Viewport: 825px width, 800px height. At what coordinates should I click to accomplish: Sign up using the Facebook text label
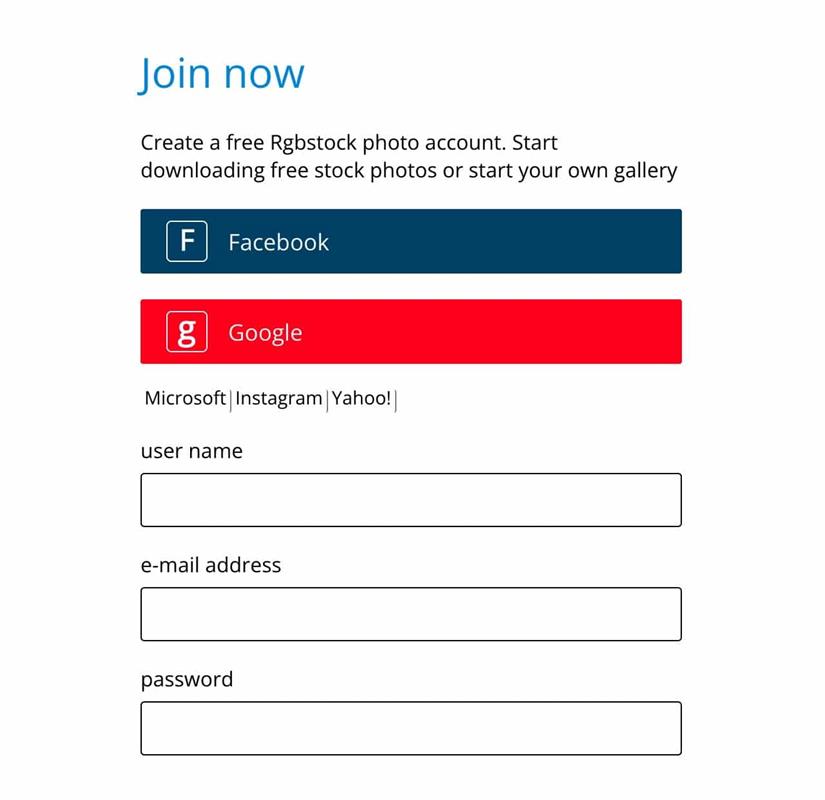[x=278, y=242]
